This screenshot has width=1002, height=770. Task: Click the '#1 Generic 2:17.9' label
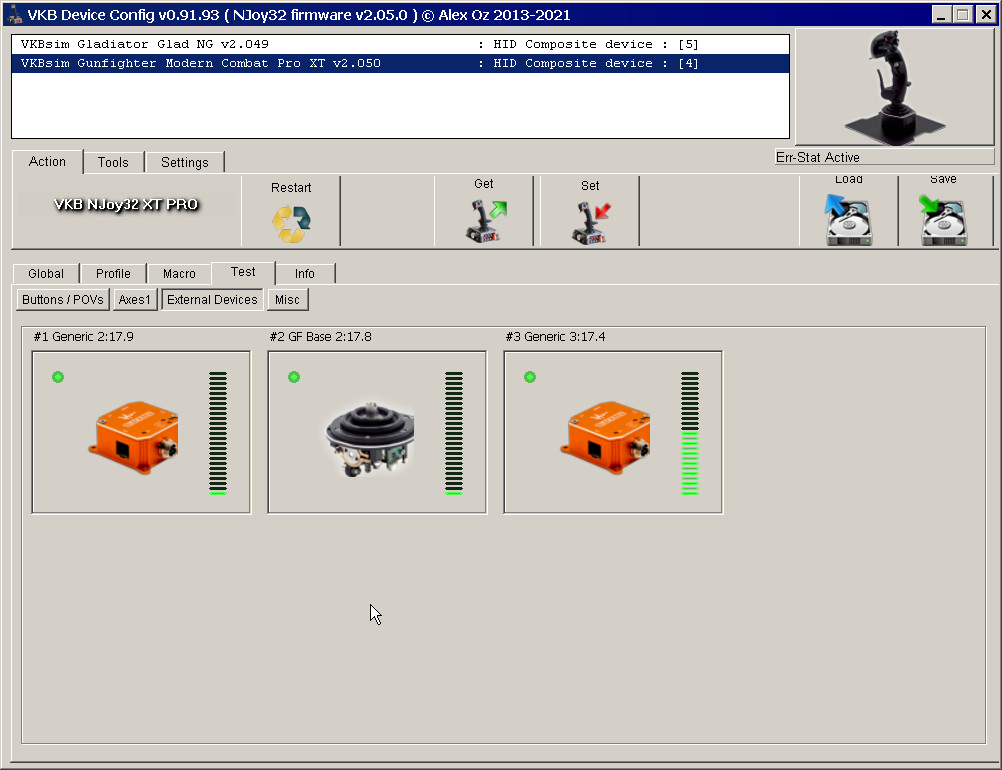tap(84, 337)
